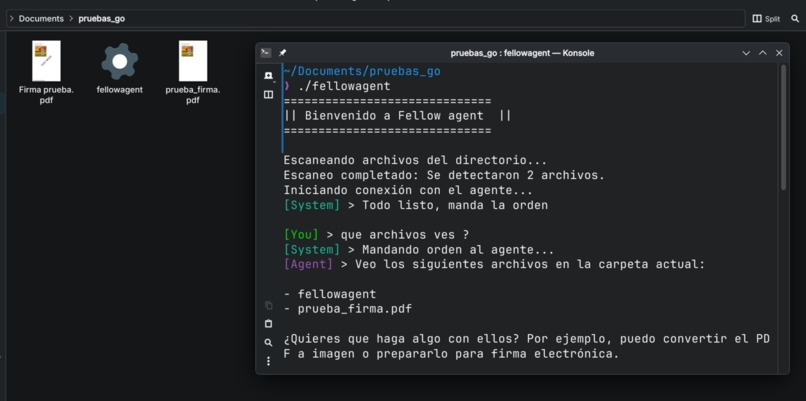Click the Split button in Dolphin
Image resolution: width=806 pixels, height=401 pixels.
pyautogui.click(x=766, y=19)
